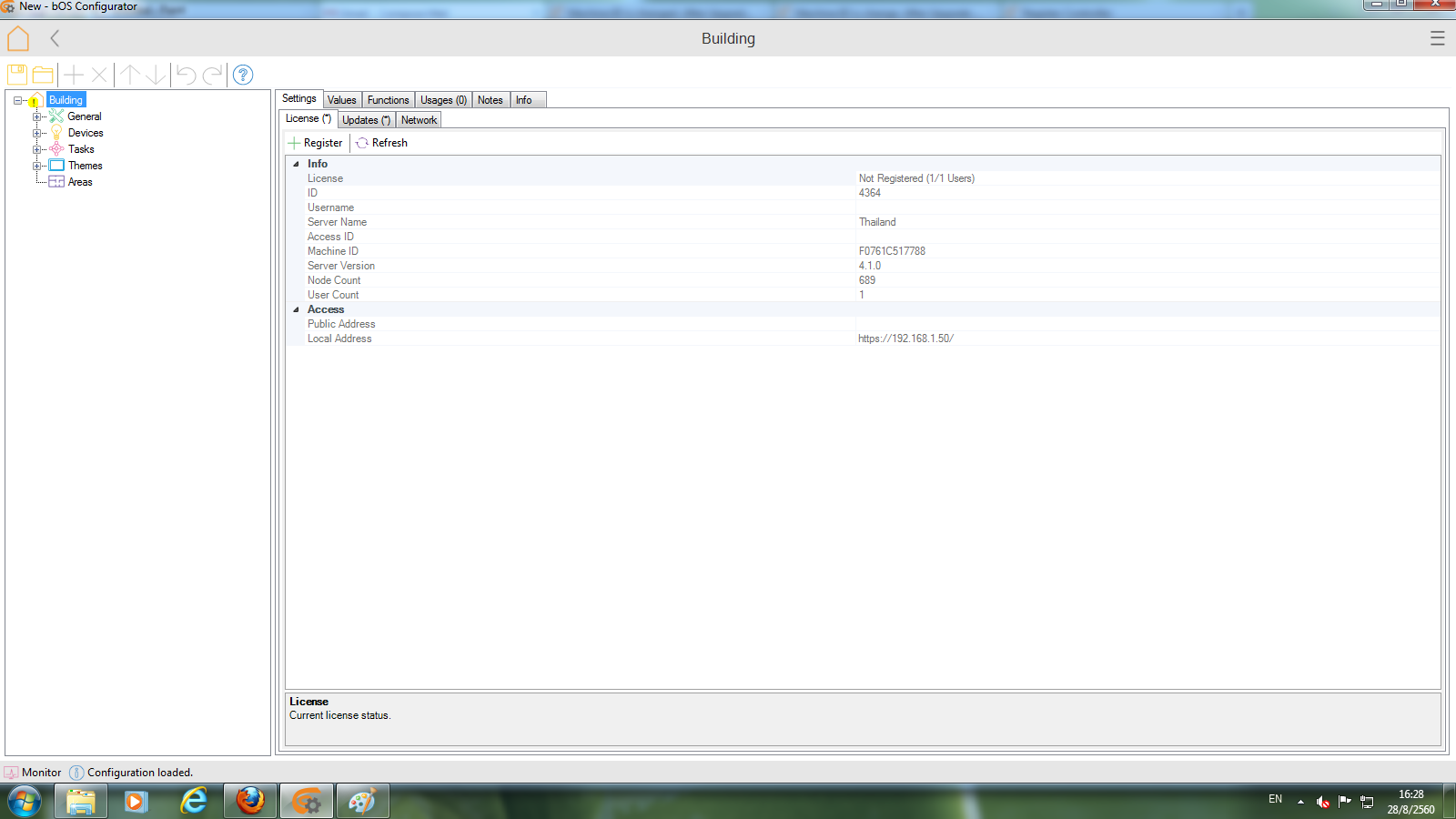Click the Home icon in header
Screen dimensions: 1456x819
click(18, 39)
